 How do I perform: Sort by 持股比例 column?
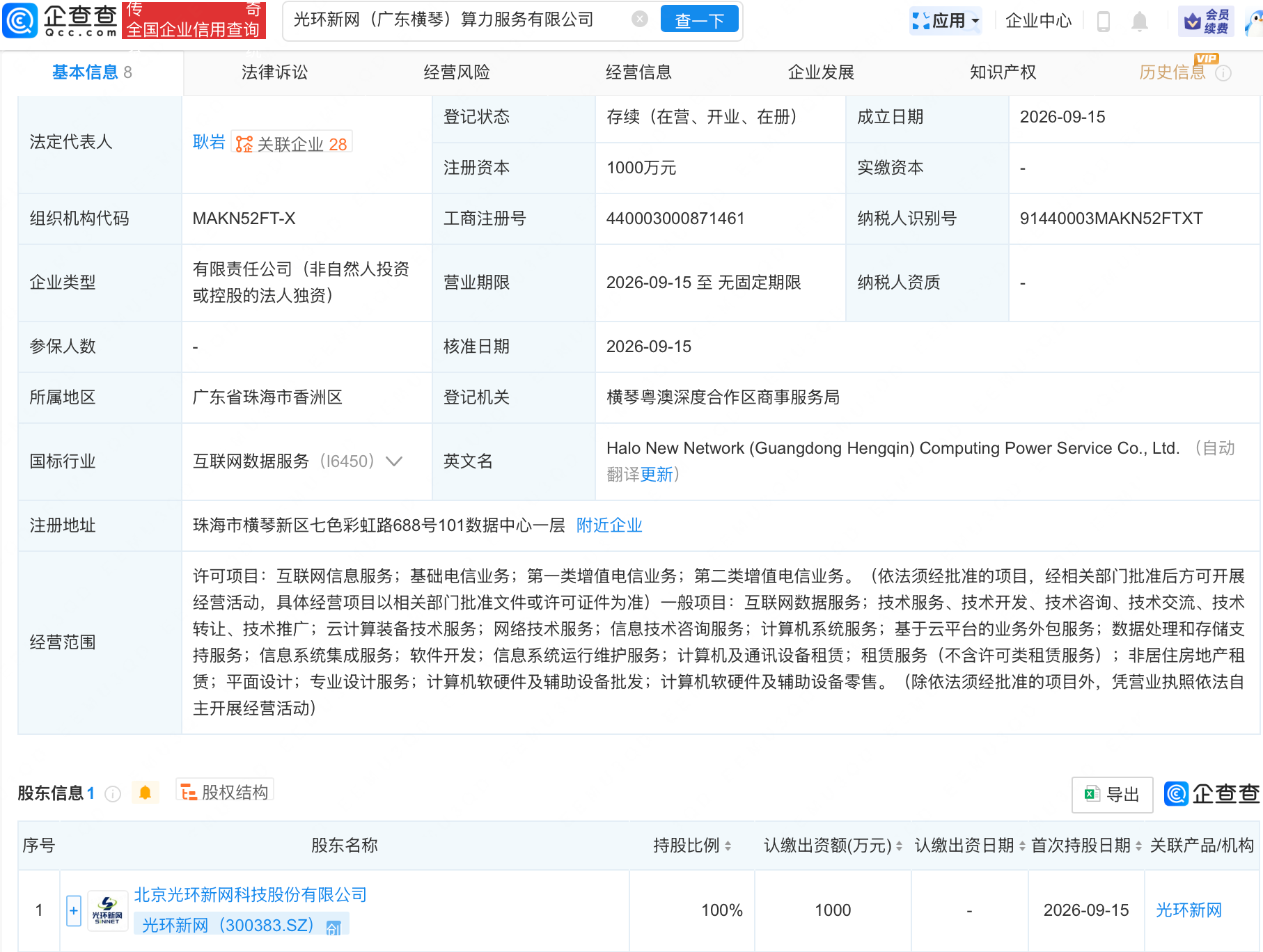692,846
